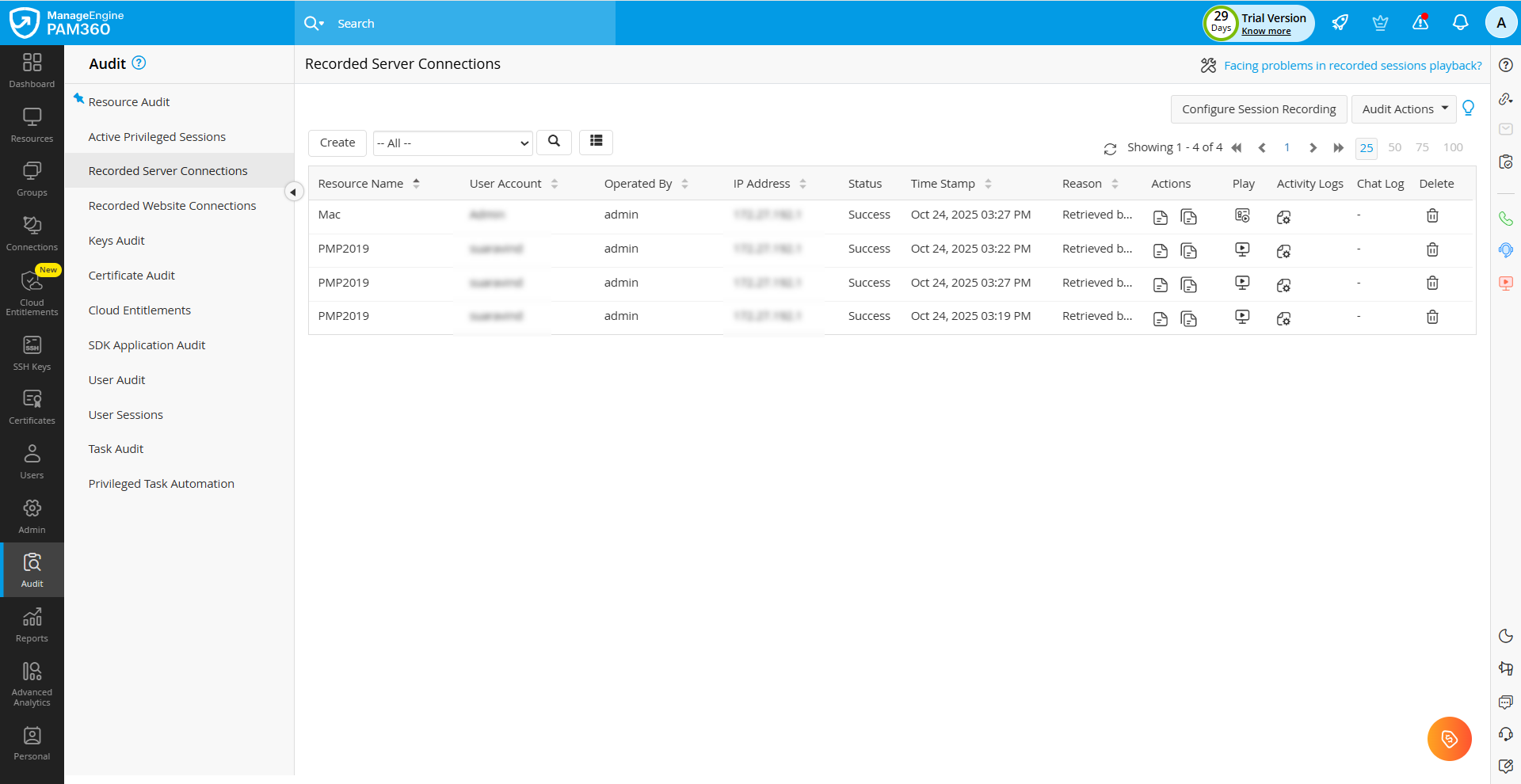The image size is (1521, 784).
Task: Open 'Facing problems in recorded sessions playback?' link
Action: [1352, 66]
